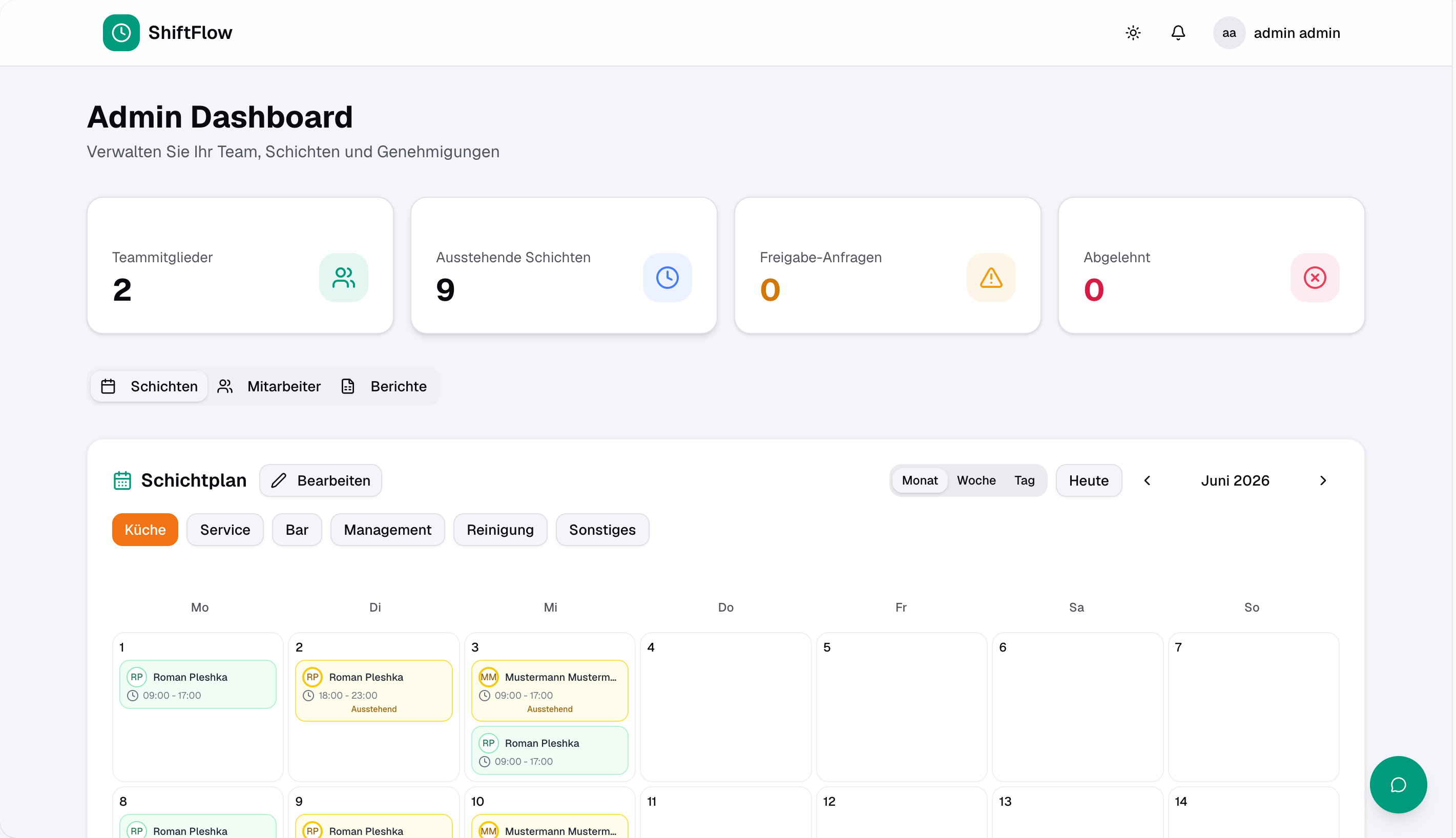This screenshot has width=1456, height=838.
Task: Open the chat bubble floating button
Action: 1398,785
